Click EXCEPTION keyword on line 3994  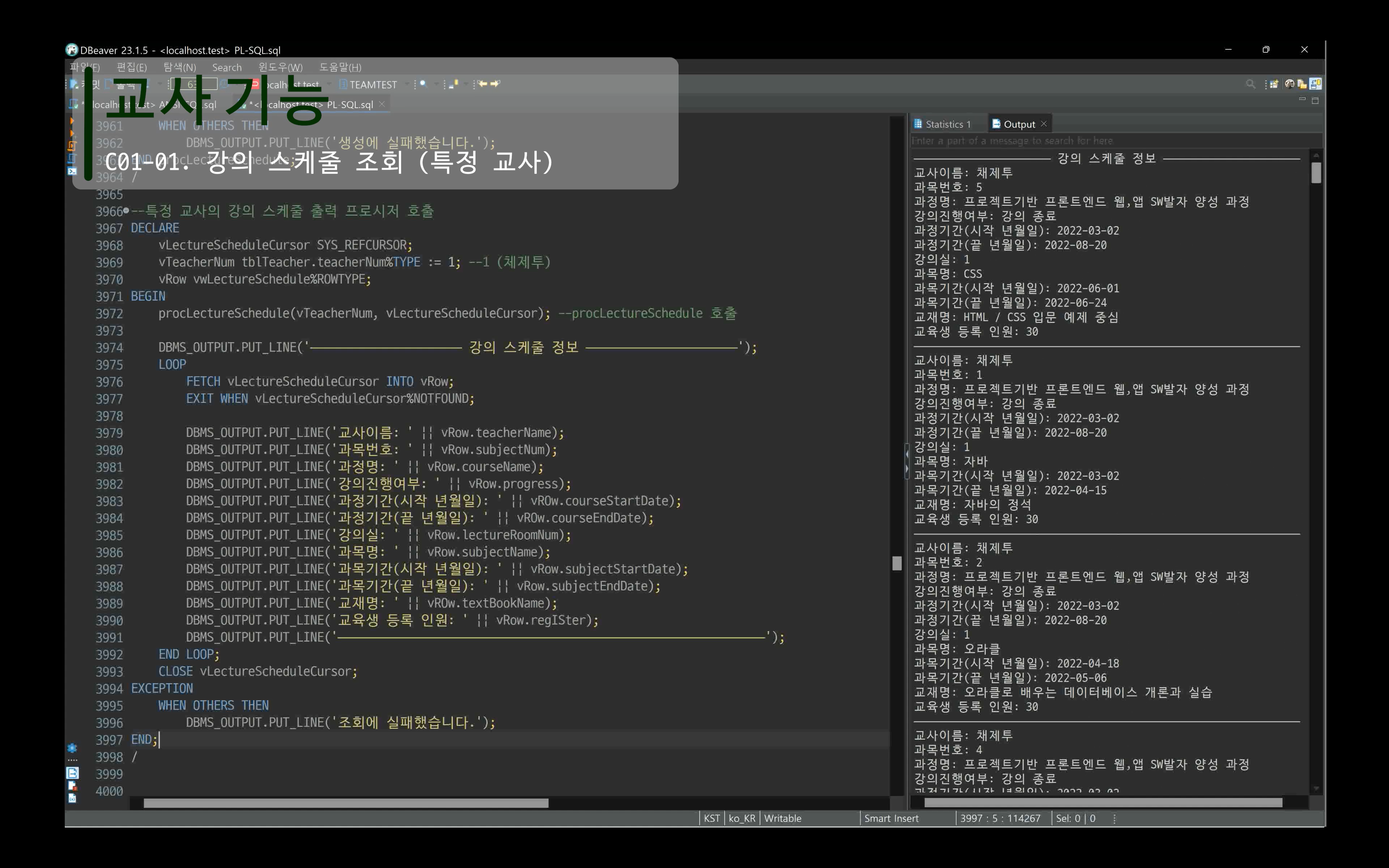coord(162,688)
